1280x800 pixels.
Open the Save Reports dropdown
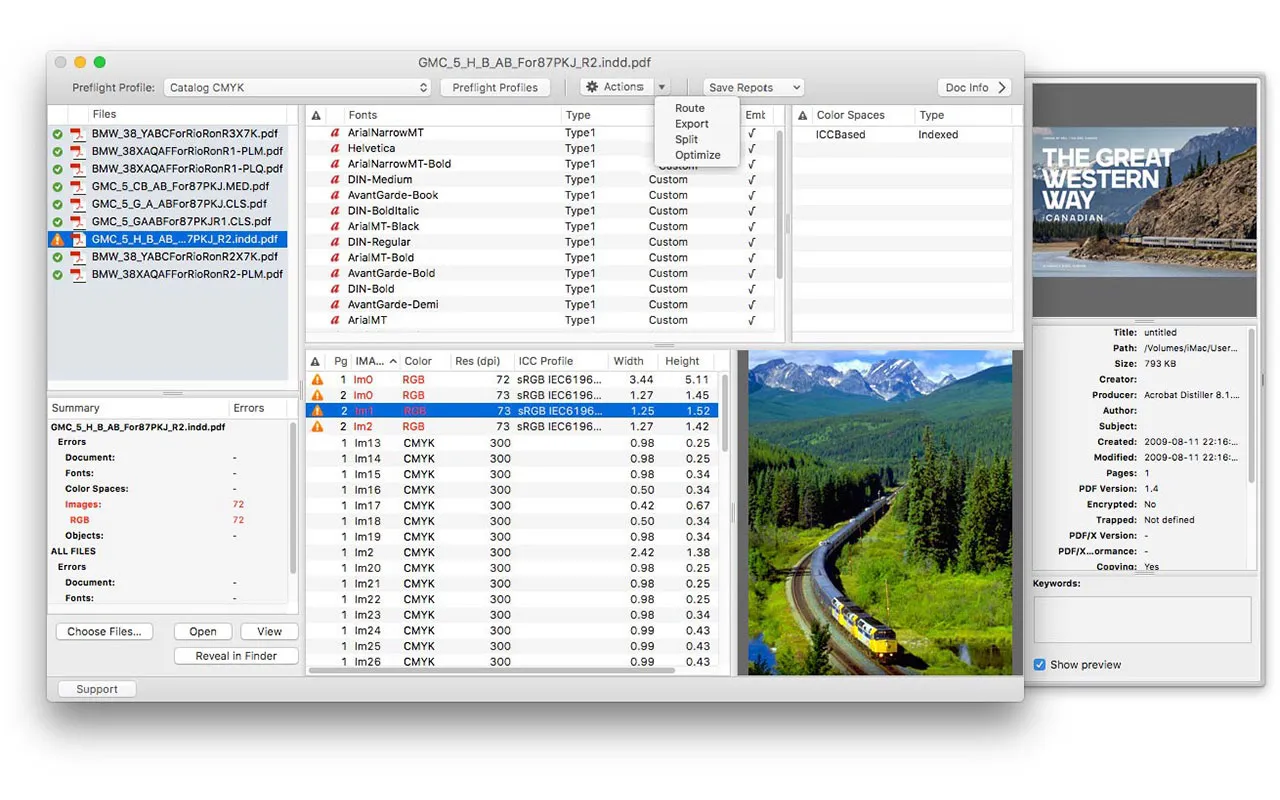pos(753,88)
